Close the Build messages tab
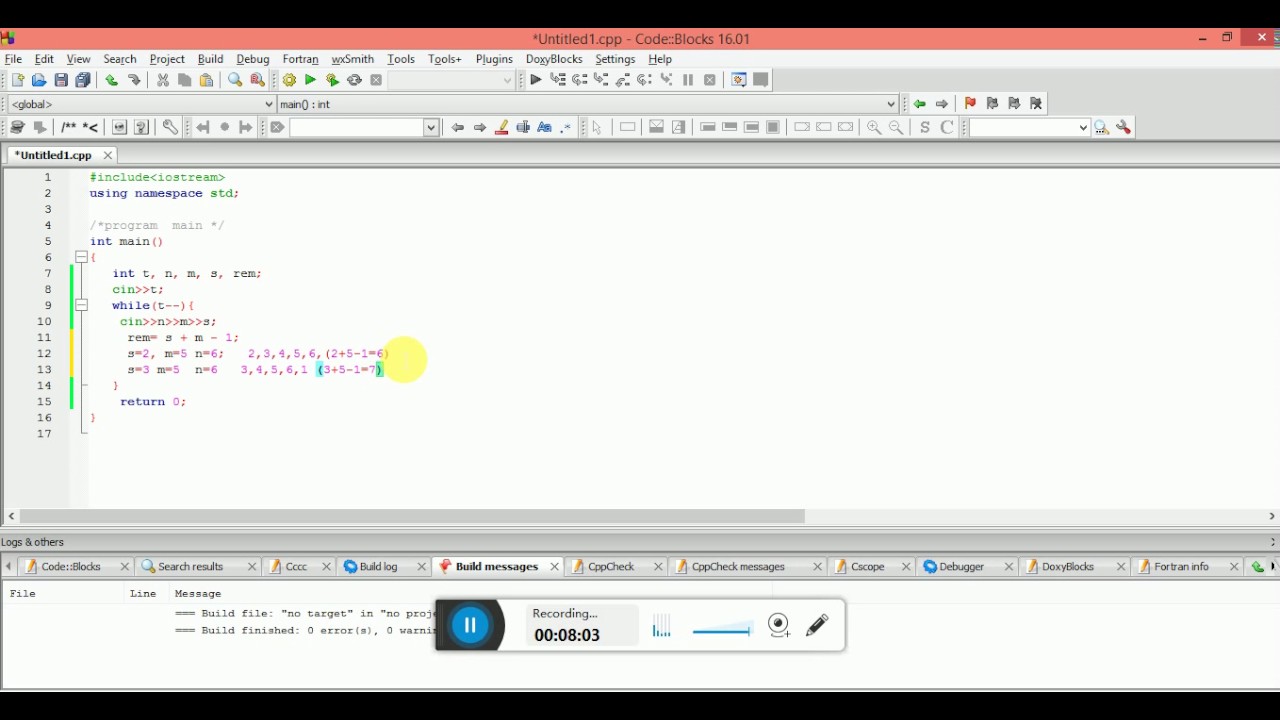This screenshot has width=1280, height=720. pyautogui.click(x=554, y=566)
